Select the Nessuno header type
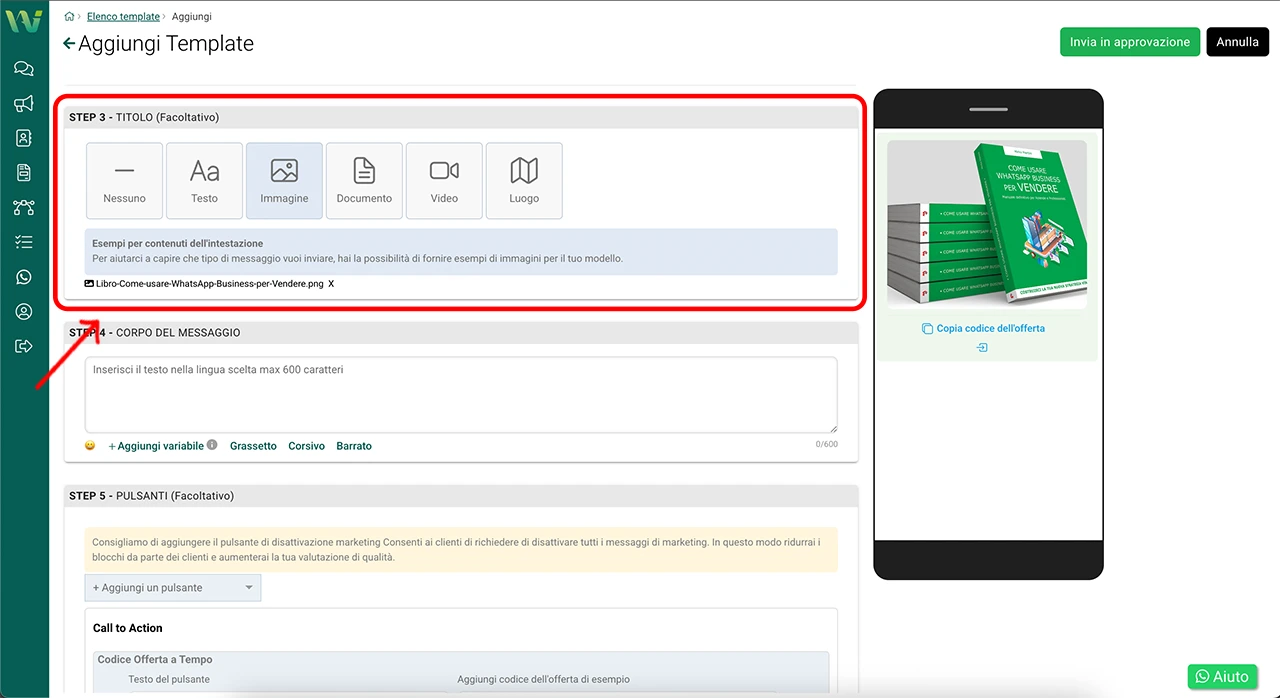 (124, 181)
